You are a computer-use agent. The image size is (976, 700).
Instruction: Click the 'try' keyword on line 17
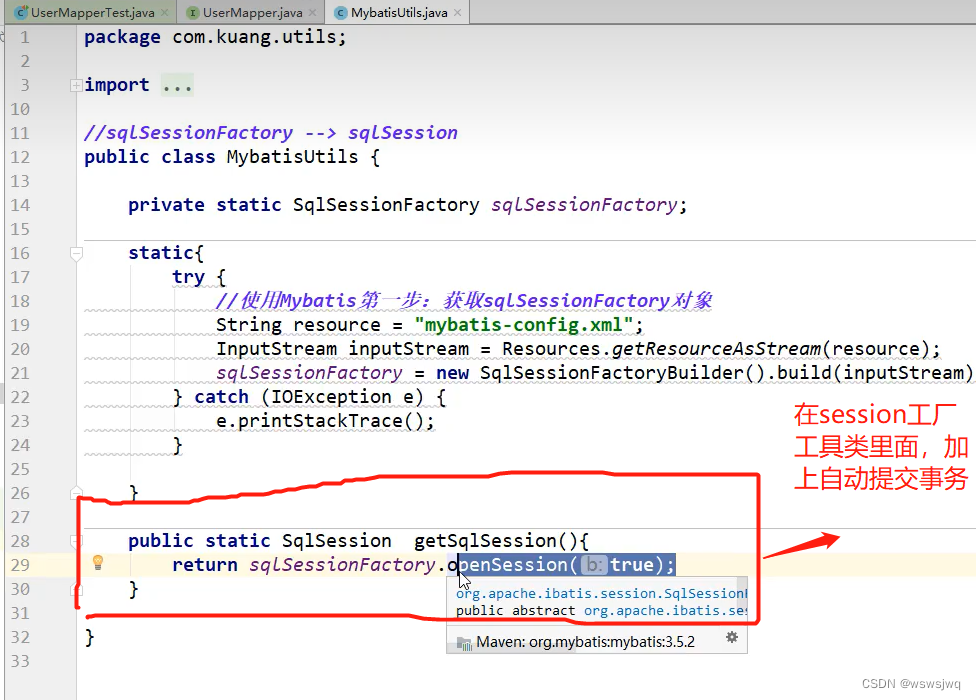[189, 278]
